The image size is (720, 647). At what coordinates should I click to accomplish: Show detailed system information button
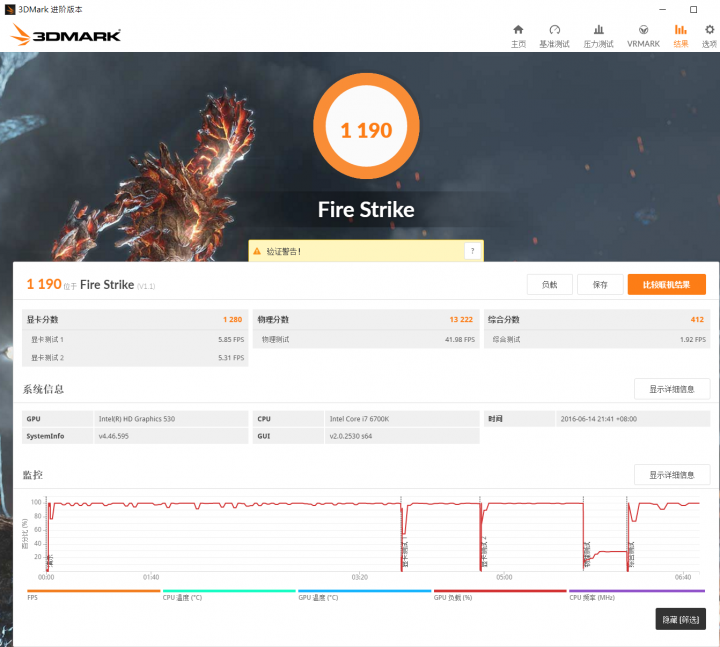[x=672, y=389]
